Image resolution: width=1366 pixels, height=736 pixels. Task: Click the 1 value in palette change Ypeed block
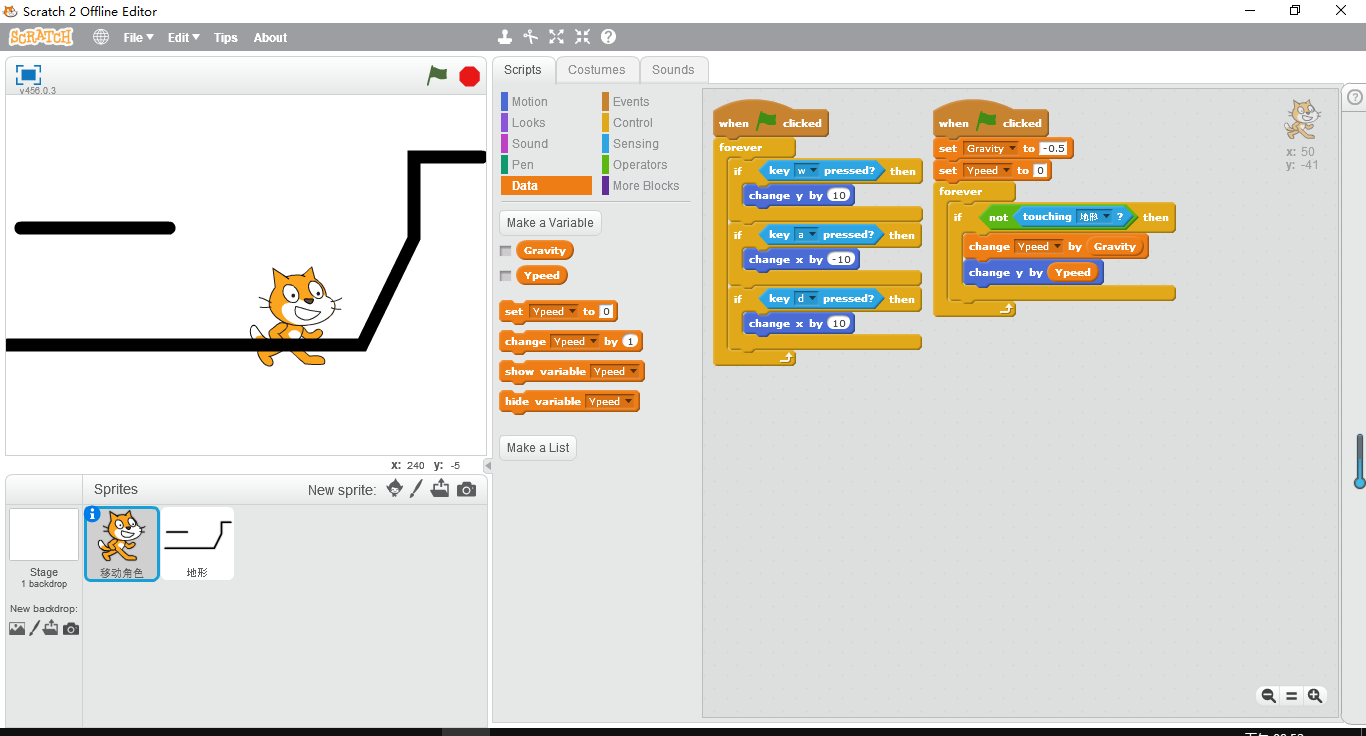coord(630,342)
